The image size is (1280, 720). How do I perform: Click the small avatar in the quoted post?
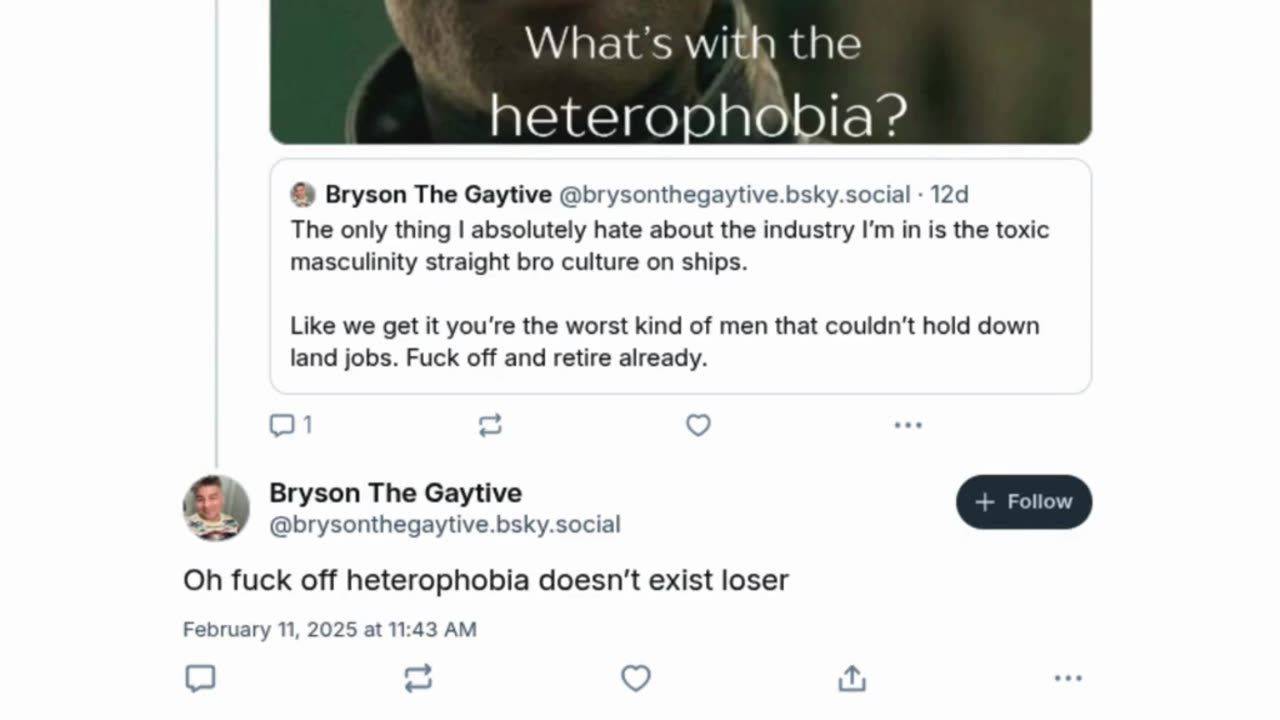[x=303, y=194]
